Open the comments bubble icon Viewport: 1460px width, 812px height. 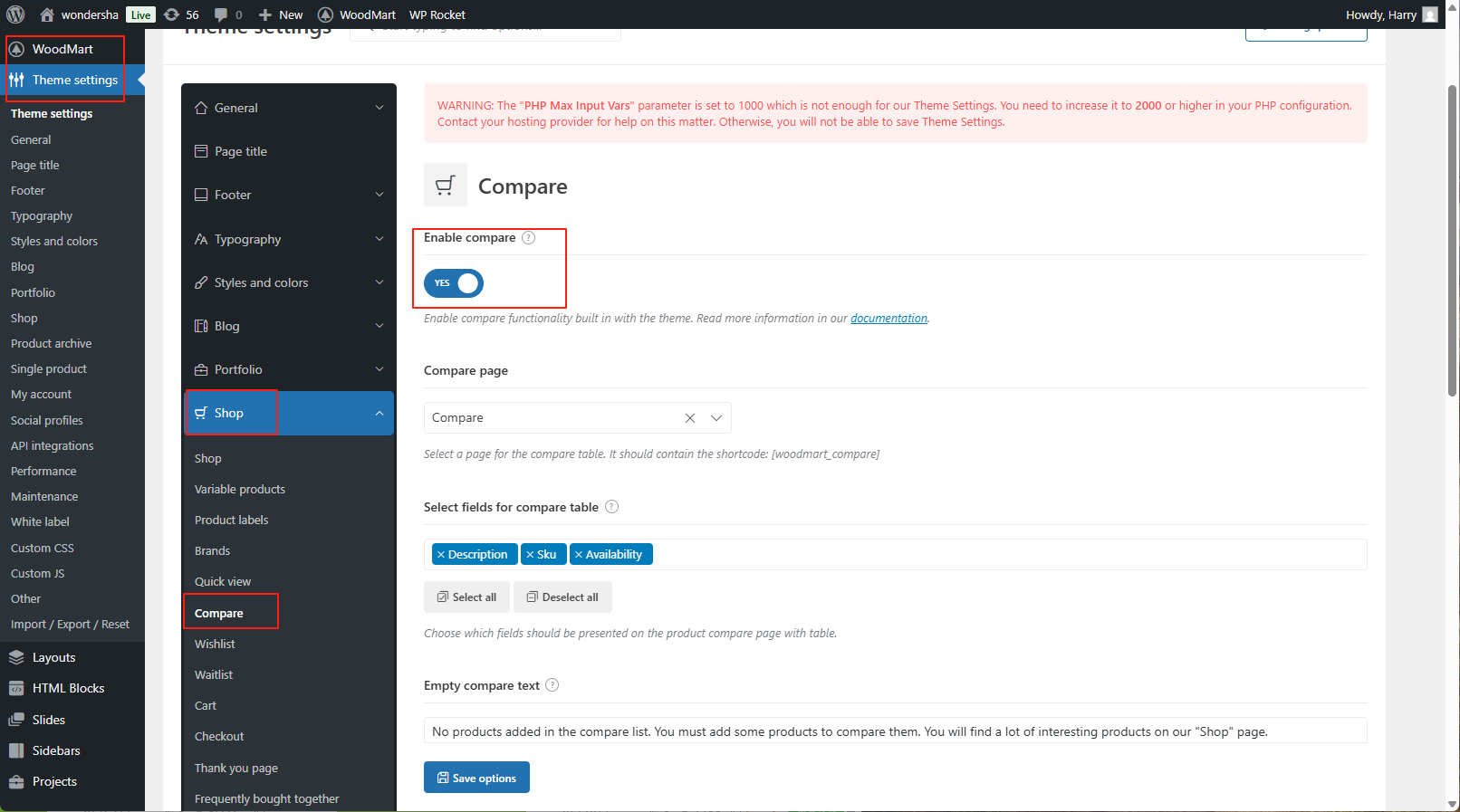[x=221, y=14]
